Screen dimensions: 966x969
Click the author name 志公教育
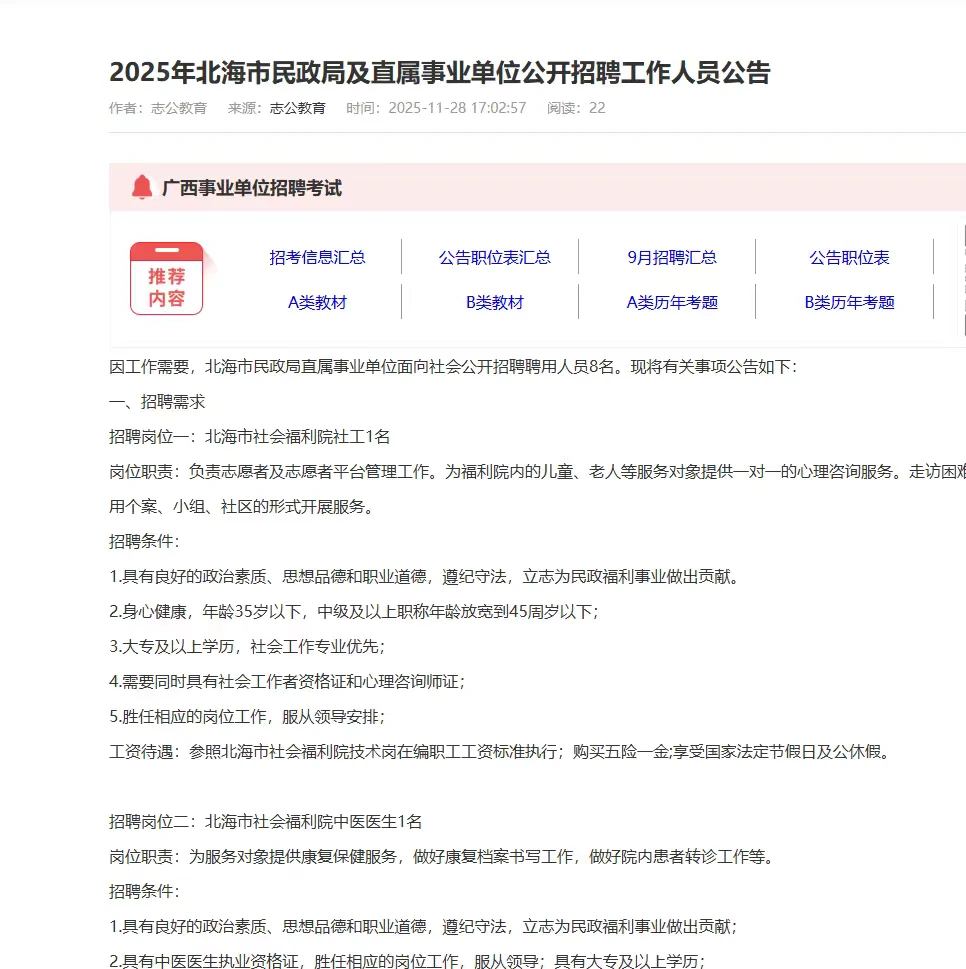(176, 109)
